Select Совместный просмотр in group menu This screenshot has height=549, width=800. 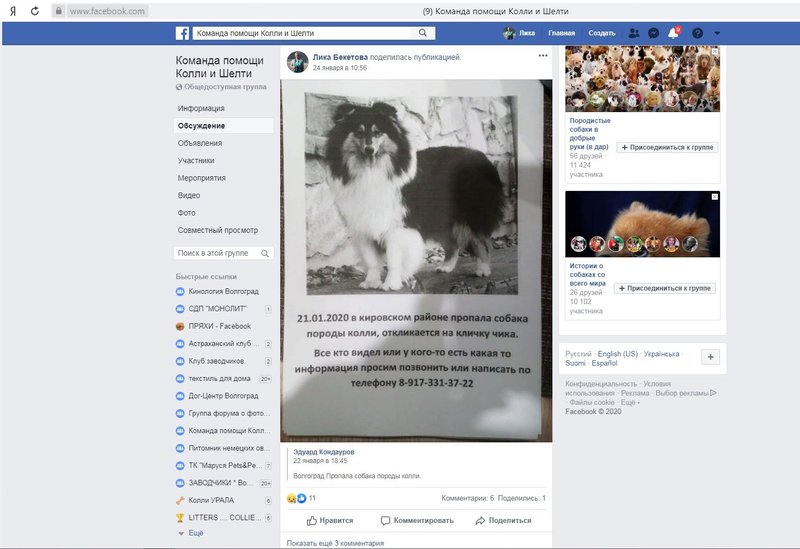[218, 230]
